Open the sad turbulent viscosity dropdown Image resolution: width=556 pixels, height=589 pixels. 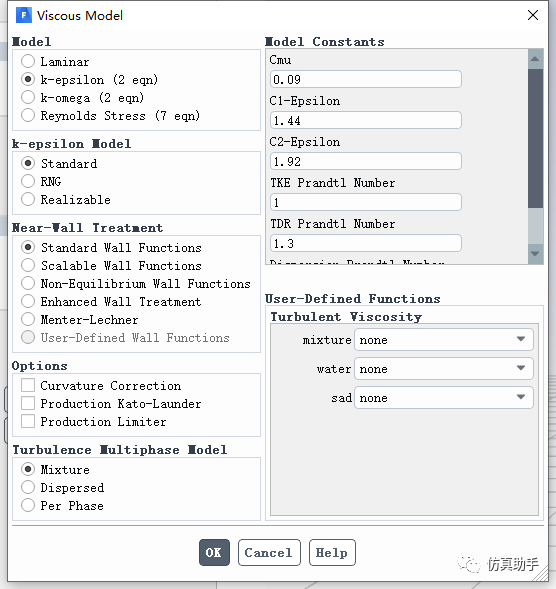coord(444,397)
